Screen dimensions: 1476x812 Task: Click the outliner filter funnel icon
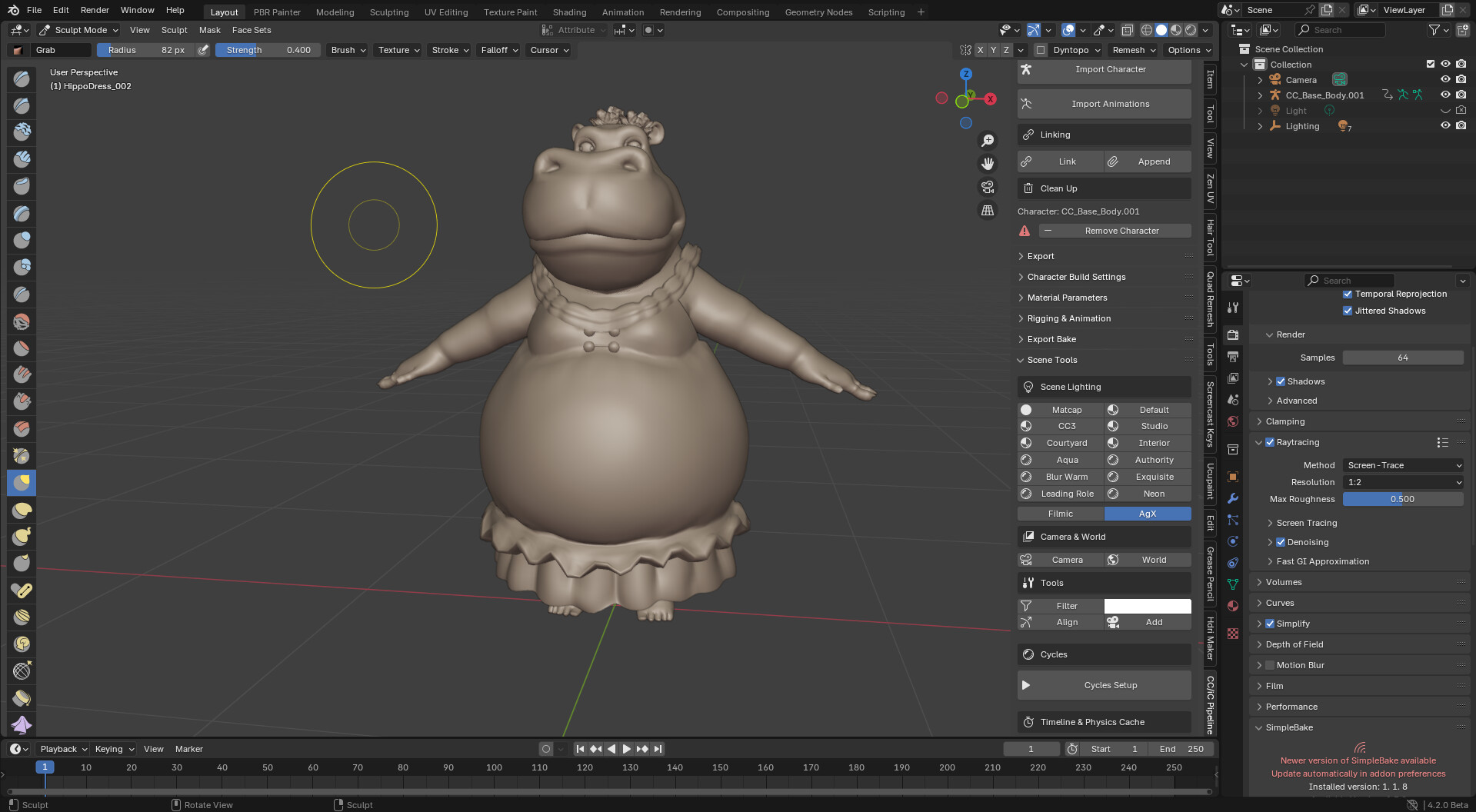(x=1434, y=30)
